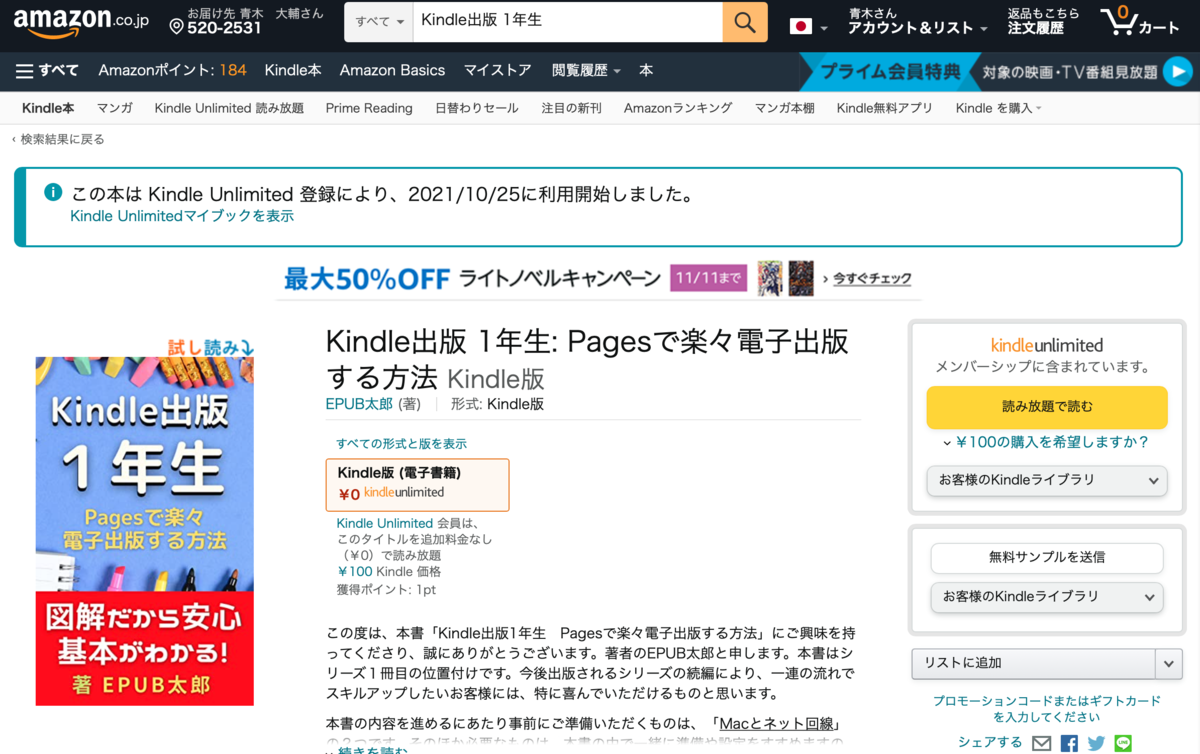Open Kindle Unlimitedマイブックを表示 link
Screen dimensions: 1200x754
[182, 215]
